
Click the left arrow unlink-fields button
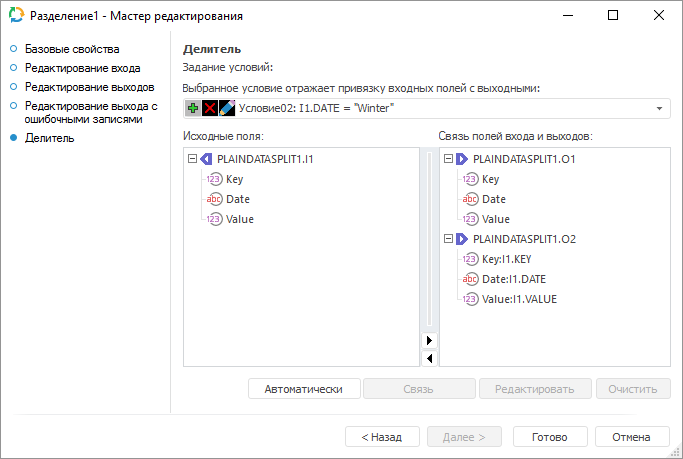click(429, 358)
